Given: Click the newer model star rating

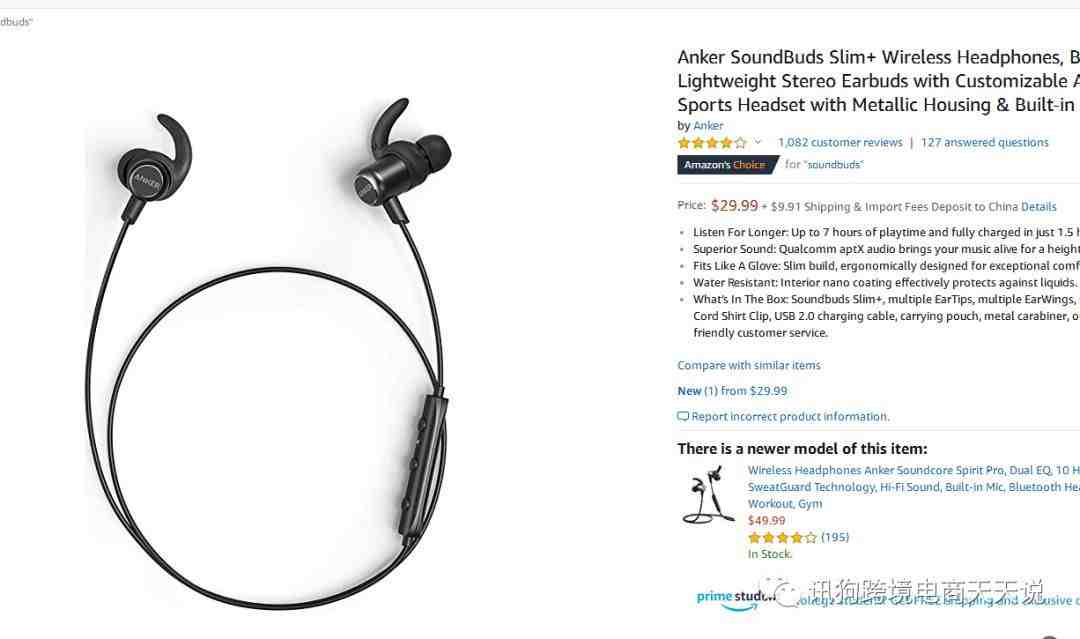Looking at the screenshot, I should click(782, 538).
